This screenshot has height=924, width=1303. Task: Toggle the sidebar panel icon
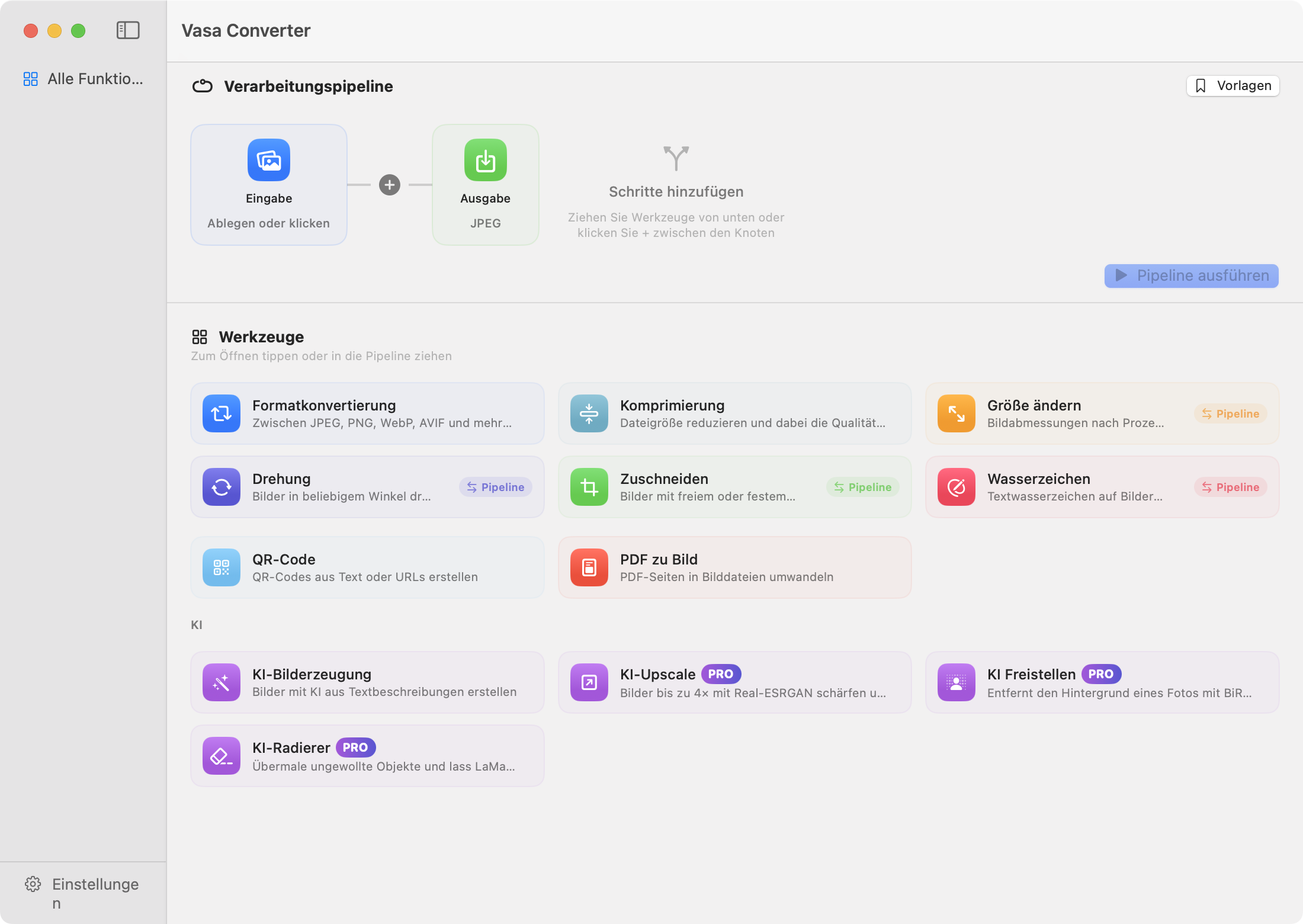click(128, 30)
